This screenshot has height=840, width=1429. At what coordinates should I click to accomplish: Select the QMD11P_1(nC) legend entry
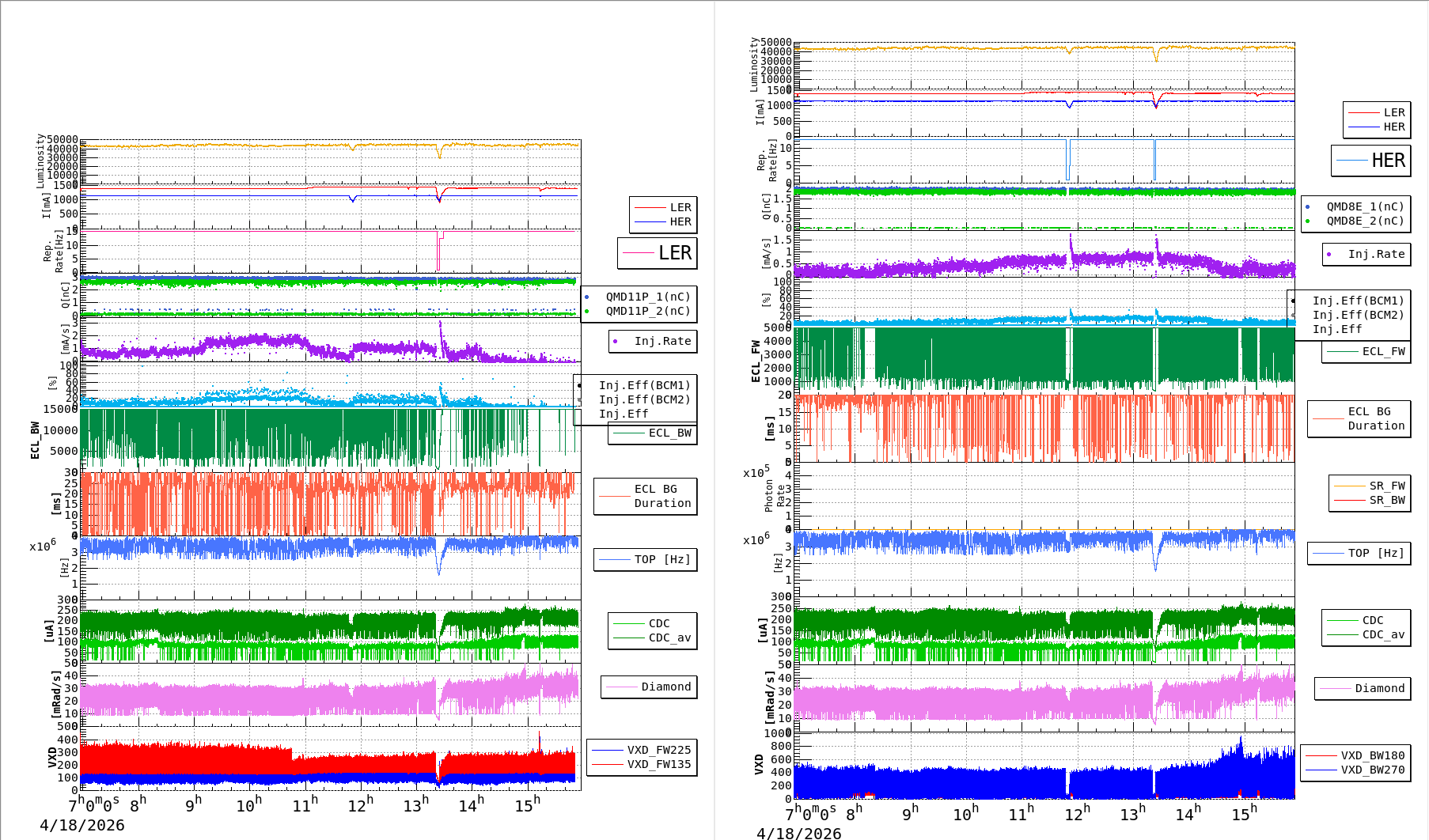[647, 297]
